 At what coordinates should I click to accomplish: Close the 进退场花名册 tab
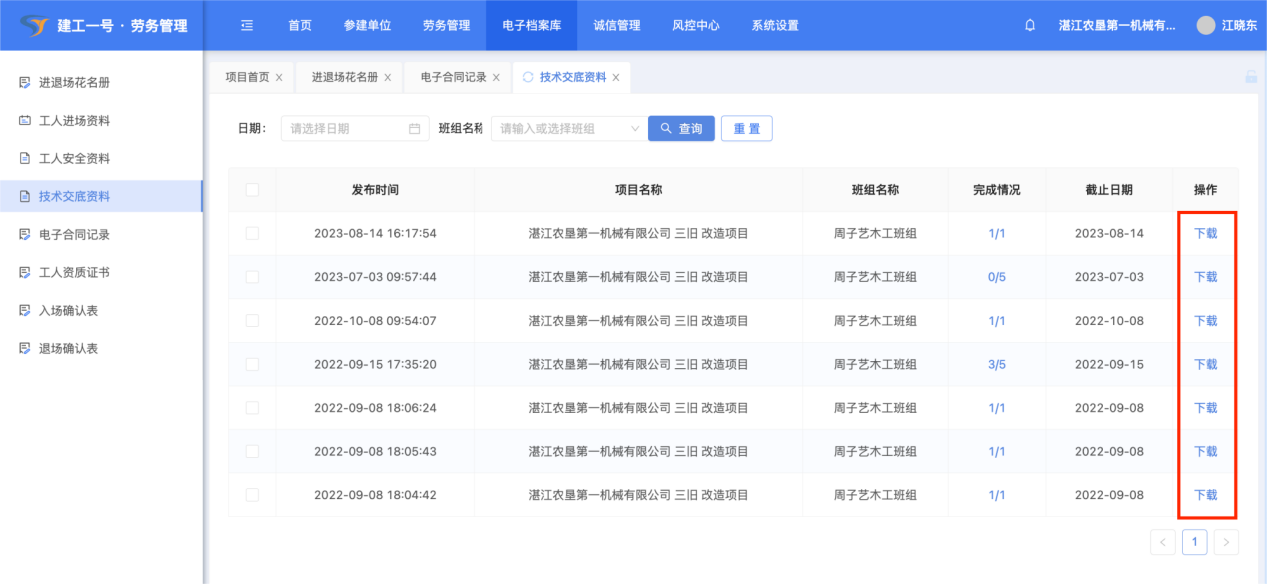[388, 77]
